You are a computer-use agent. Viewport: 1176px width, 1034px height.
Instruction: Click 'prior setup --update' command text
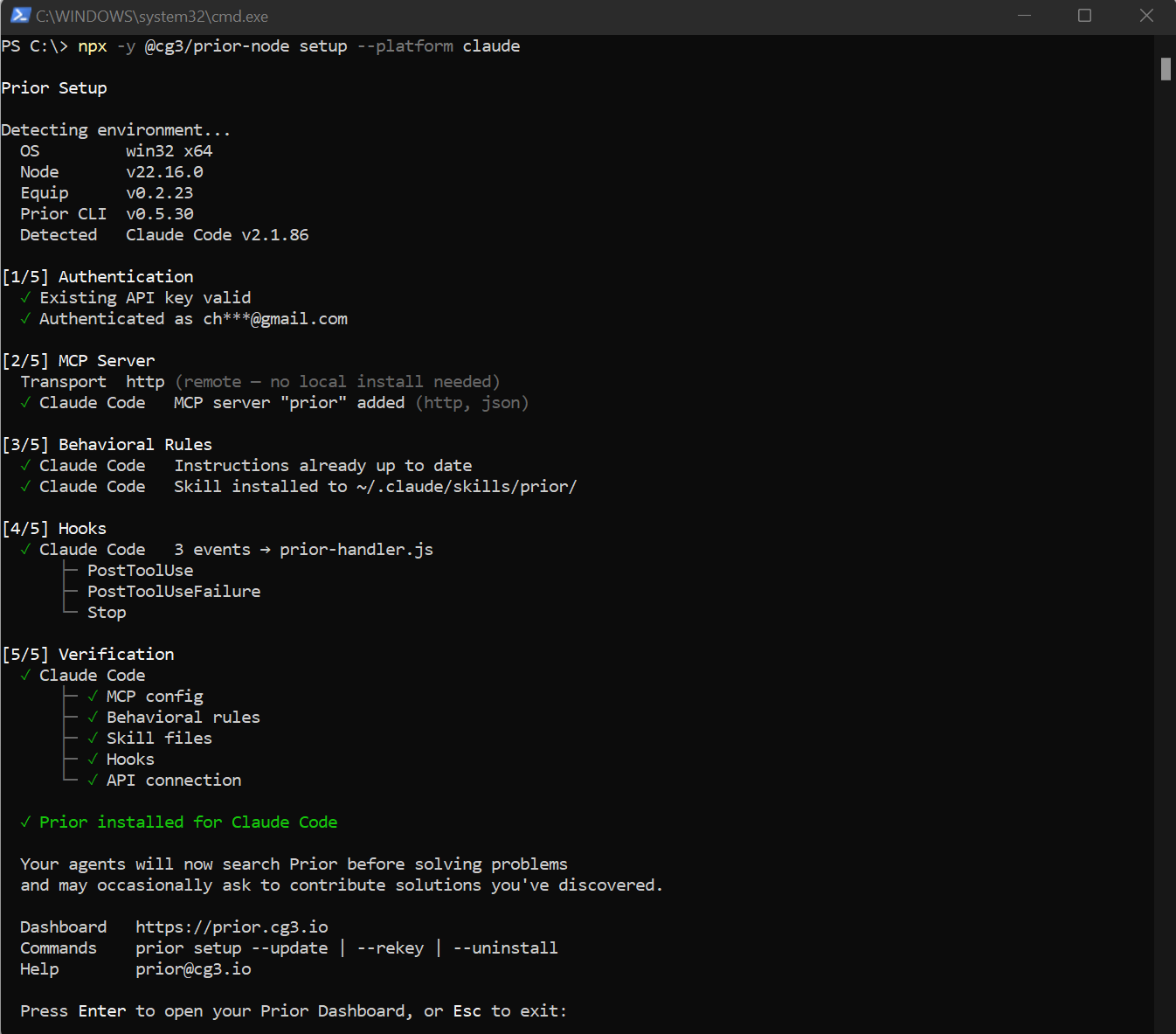pos(232,948)
